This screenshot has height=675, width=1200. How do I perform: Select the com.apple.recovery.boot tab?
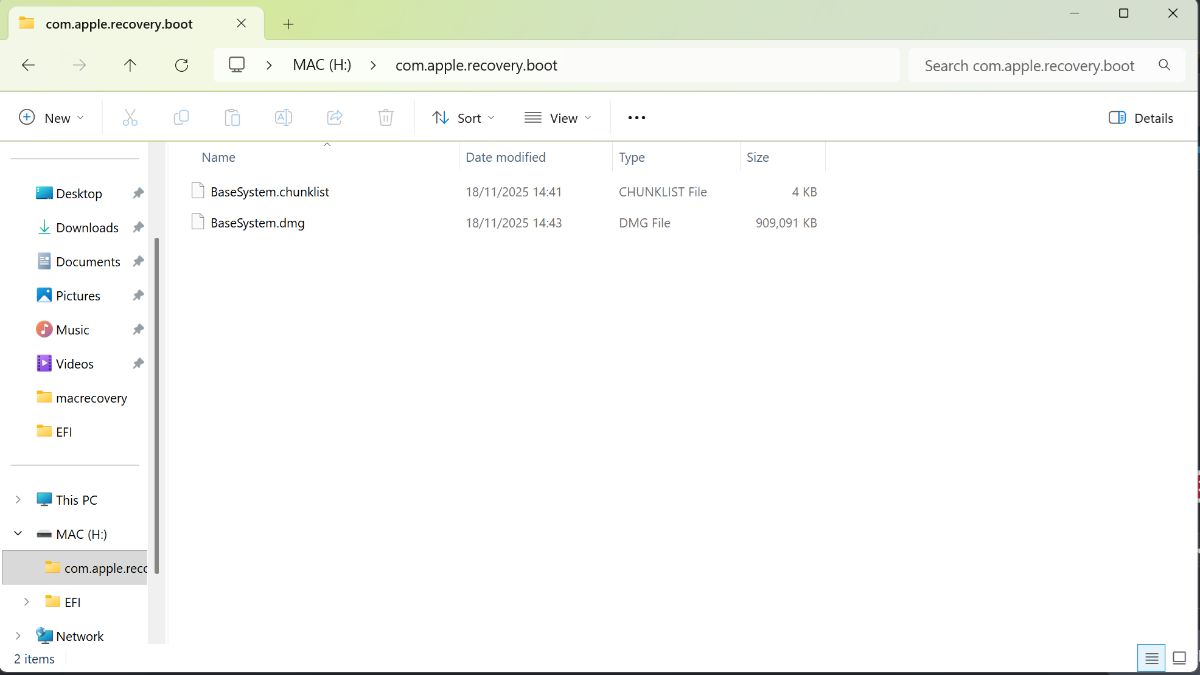(x=135, y=23)
